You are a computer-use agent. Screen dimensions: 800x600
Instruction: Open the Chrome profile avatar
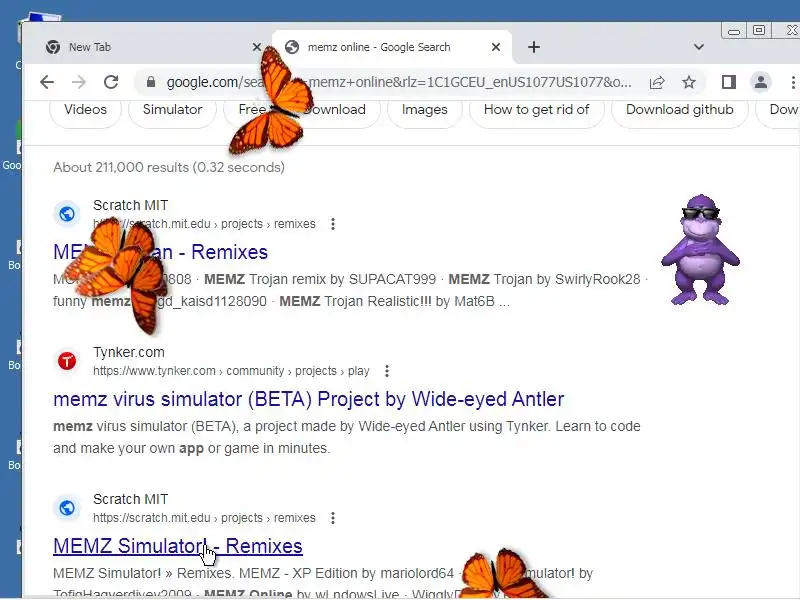760,82
